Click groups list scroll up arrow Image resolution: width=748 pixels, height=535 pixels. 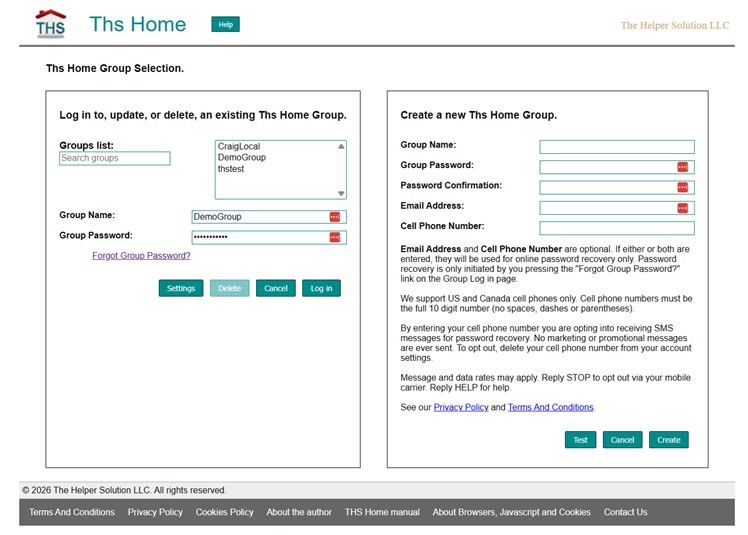point(341,147)
